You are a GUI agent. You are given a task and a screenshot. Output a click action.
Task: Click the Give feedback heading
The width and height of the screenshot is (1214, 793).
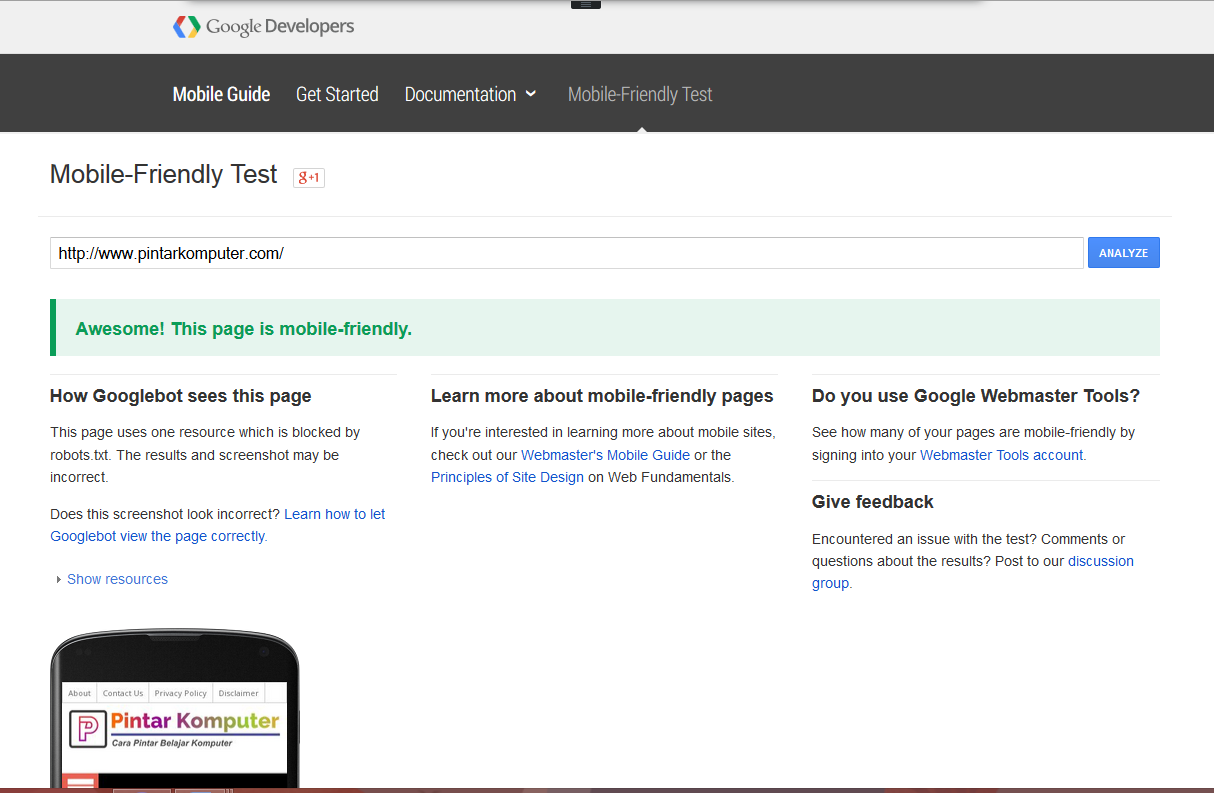872,502
